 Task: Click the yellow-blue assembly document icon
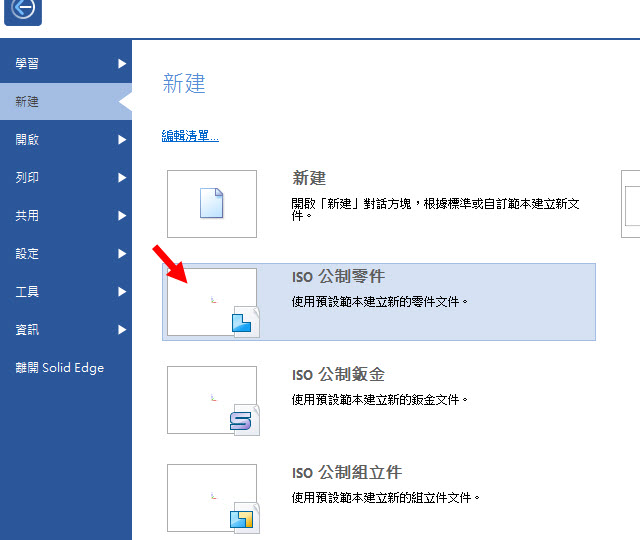tap(245, 518)
